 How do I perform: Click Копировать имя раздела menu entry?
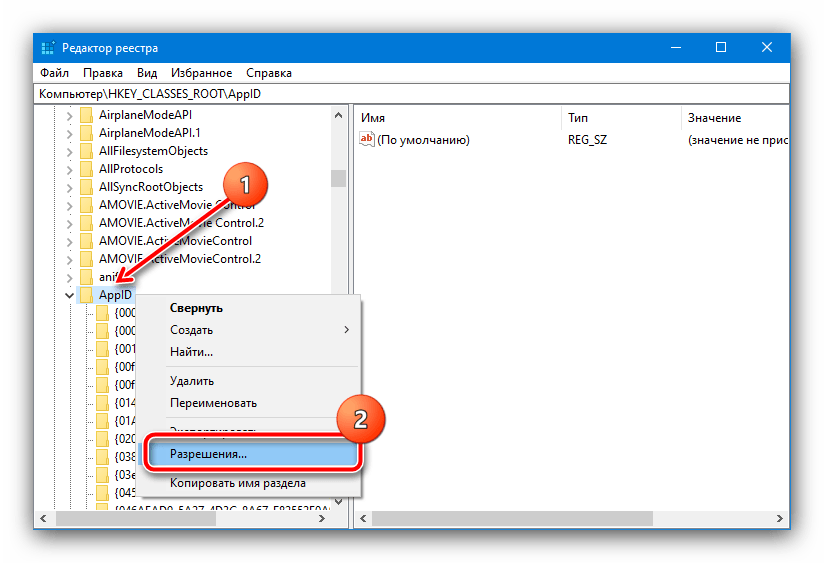click(x=237, y=484)
